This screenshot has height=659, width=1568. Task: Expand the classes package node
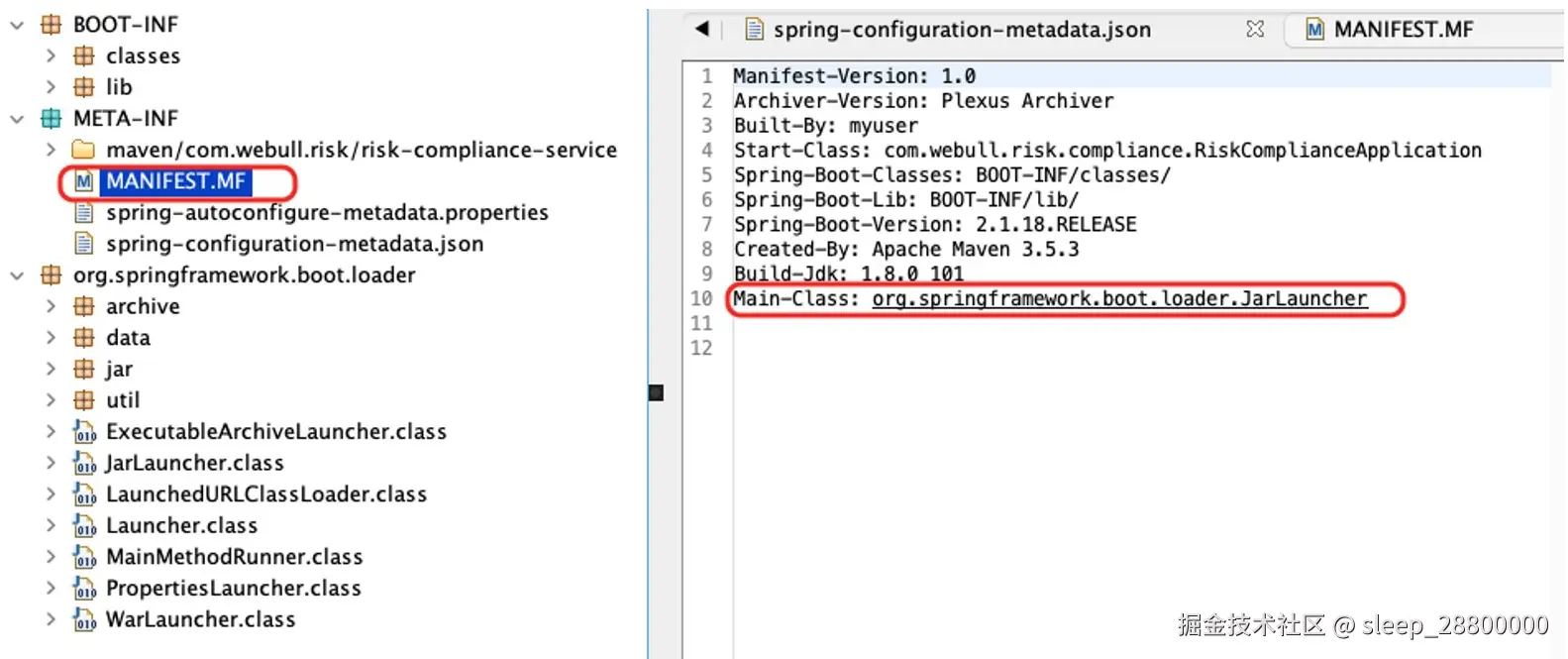tap(51, 56)
